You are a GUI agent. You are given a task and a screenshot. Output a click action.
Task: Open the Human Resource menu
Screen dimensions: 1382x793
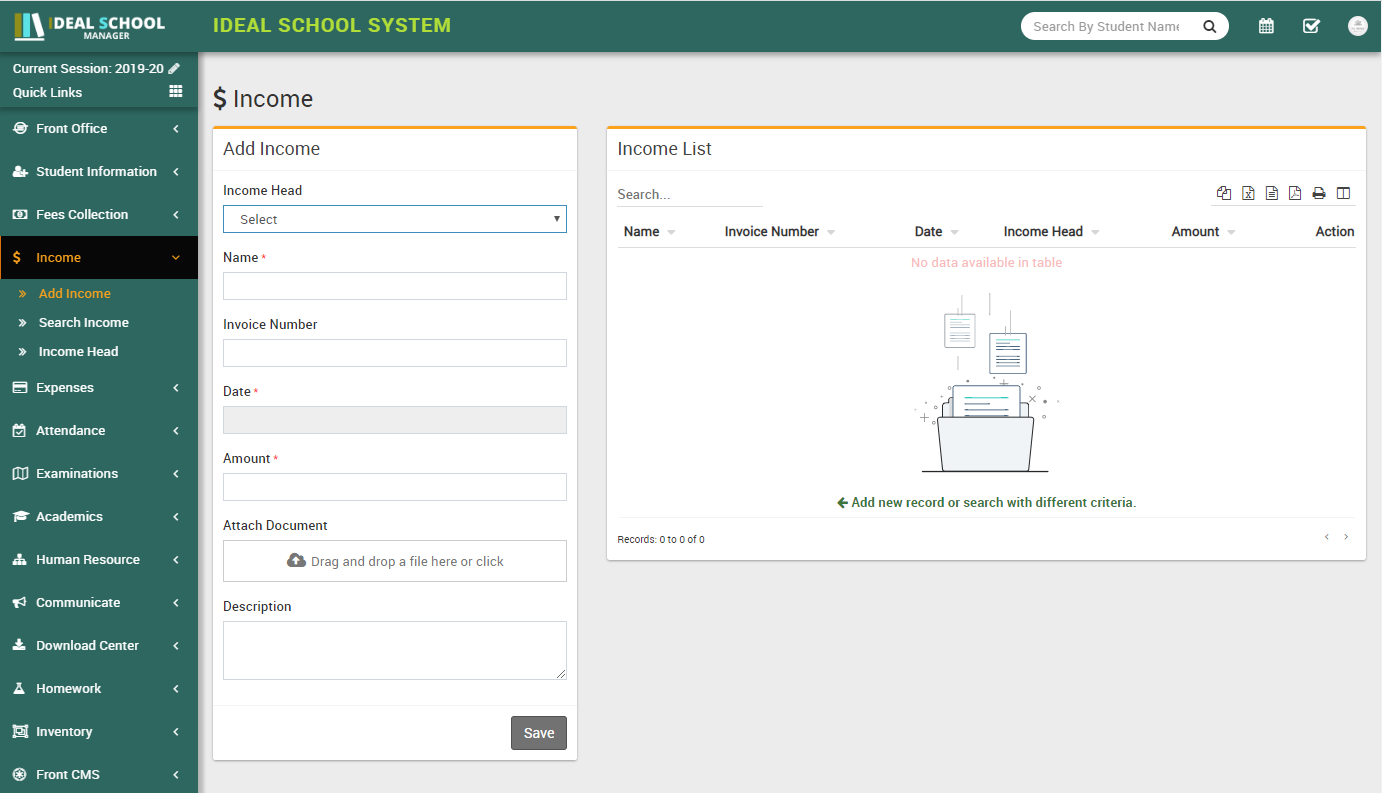click(99, 559)
